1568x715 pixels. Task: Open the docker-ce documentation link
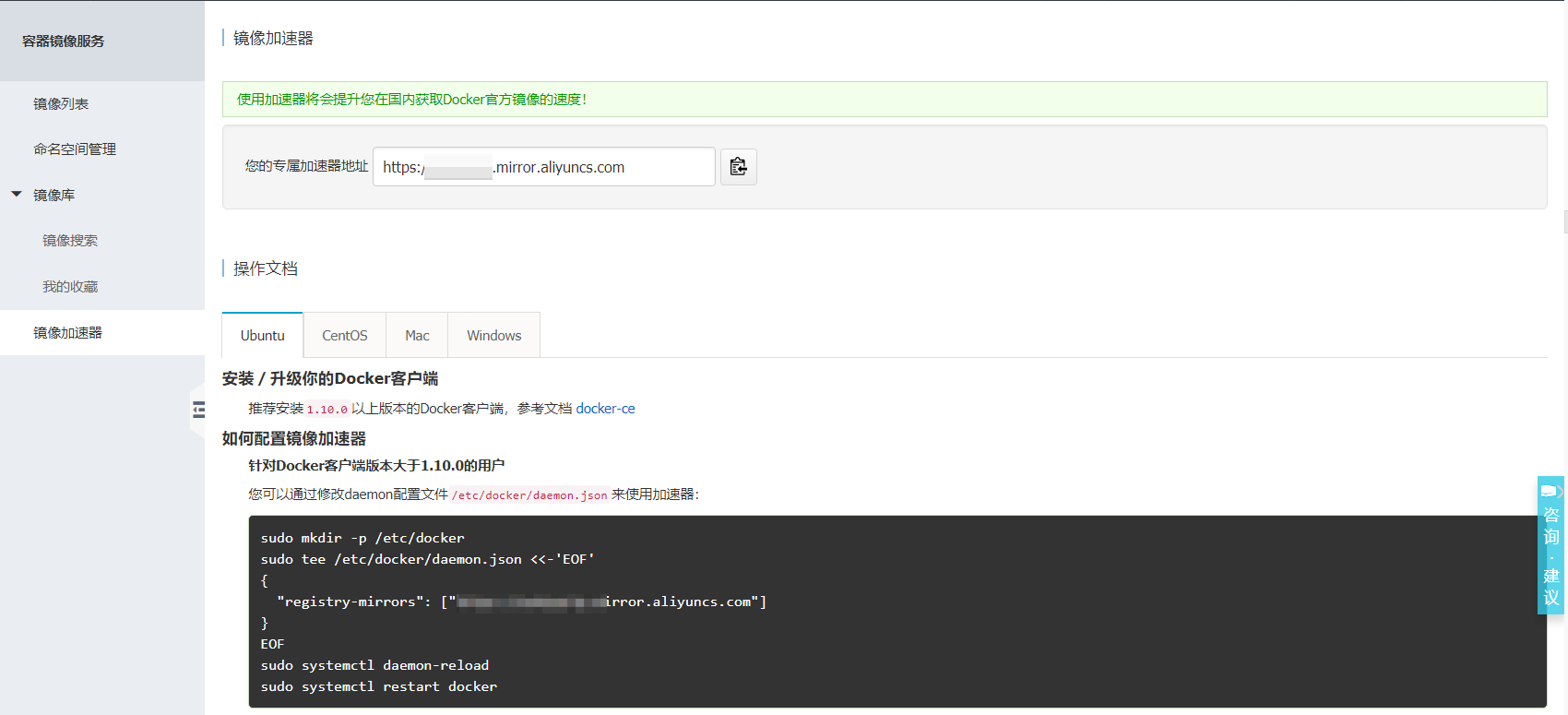[x=605, y=408]
